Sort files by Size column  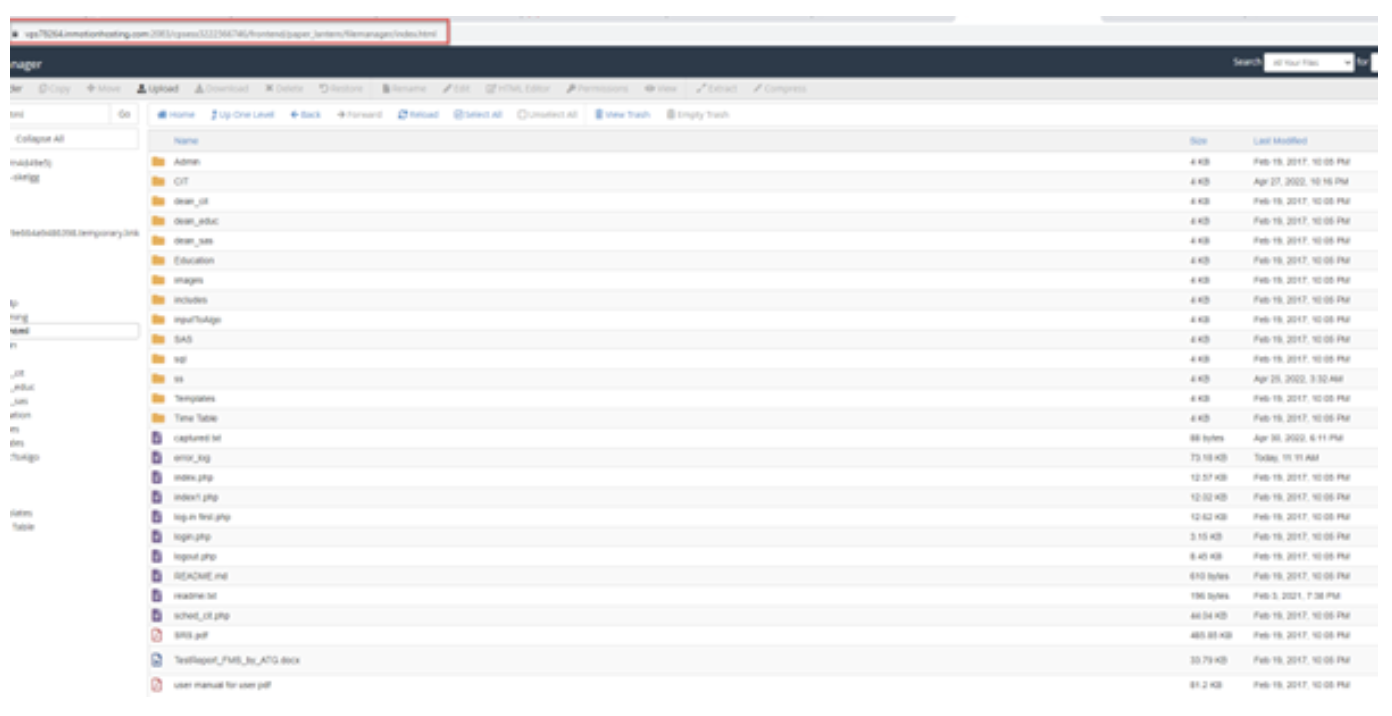click(1198, 141)
